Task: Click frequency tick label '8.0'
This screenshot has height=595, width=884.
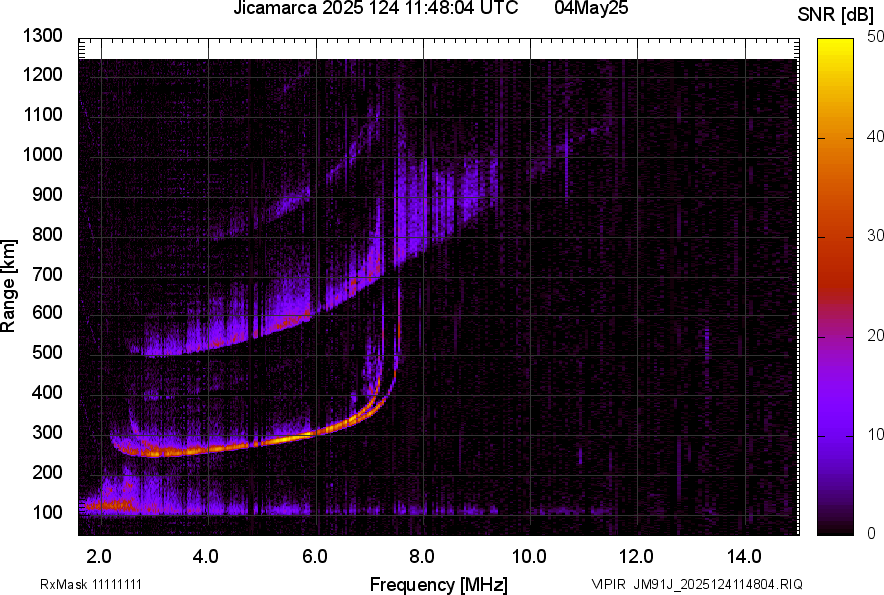Action: 422,557
